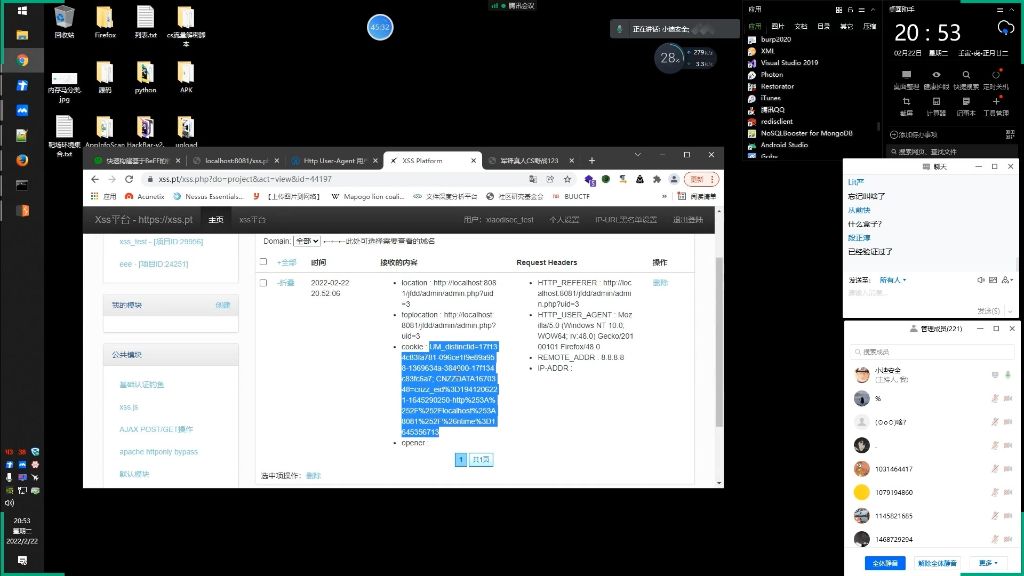Switch to the 文档 tab in app list
The width and height of the screenshot is (1024, 576).
[801, 26]
